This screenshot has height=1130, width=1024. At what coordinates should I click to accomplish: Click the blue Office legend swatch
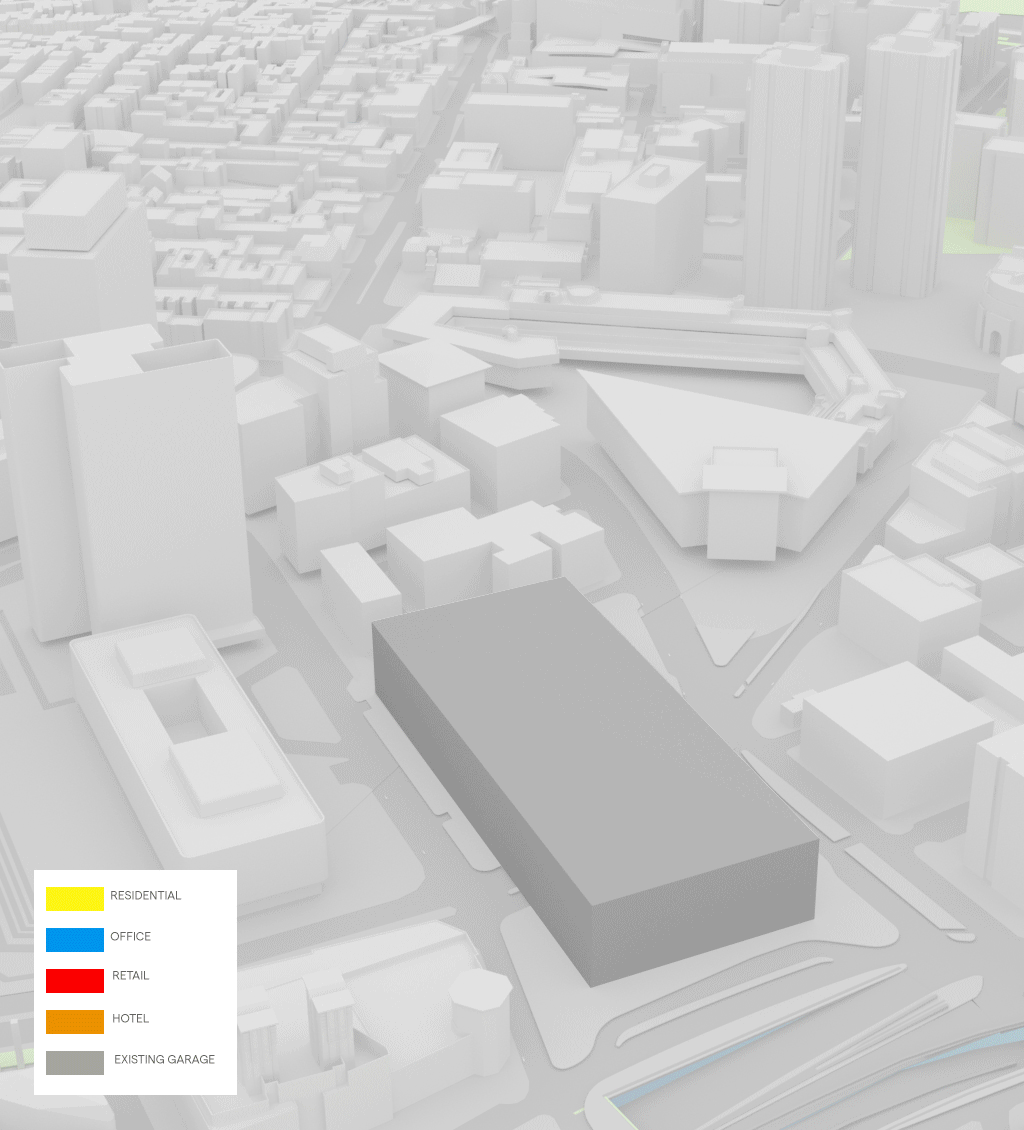(x=75, y=940)
